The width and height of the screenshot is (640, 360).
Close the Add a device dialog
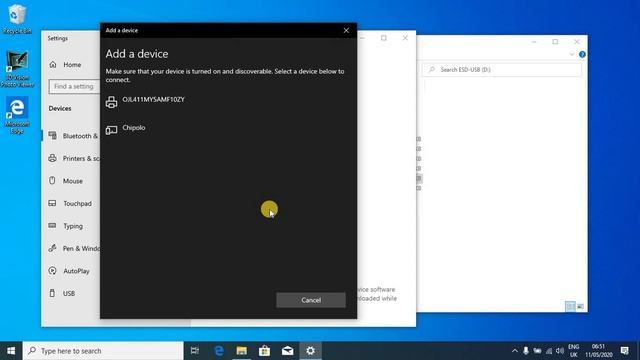click(x=346, y=30)
